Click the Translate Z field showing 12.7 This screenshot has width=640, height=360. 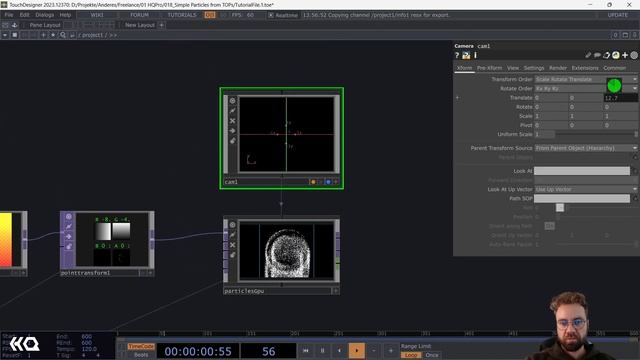click(621, 98)
